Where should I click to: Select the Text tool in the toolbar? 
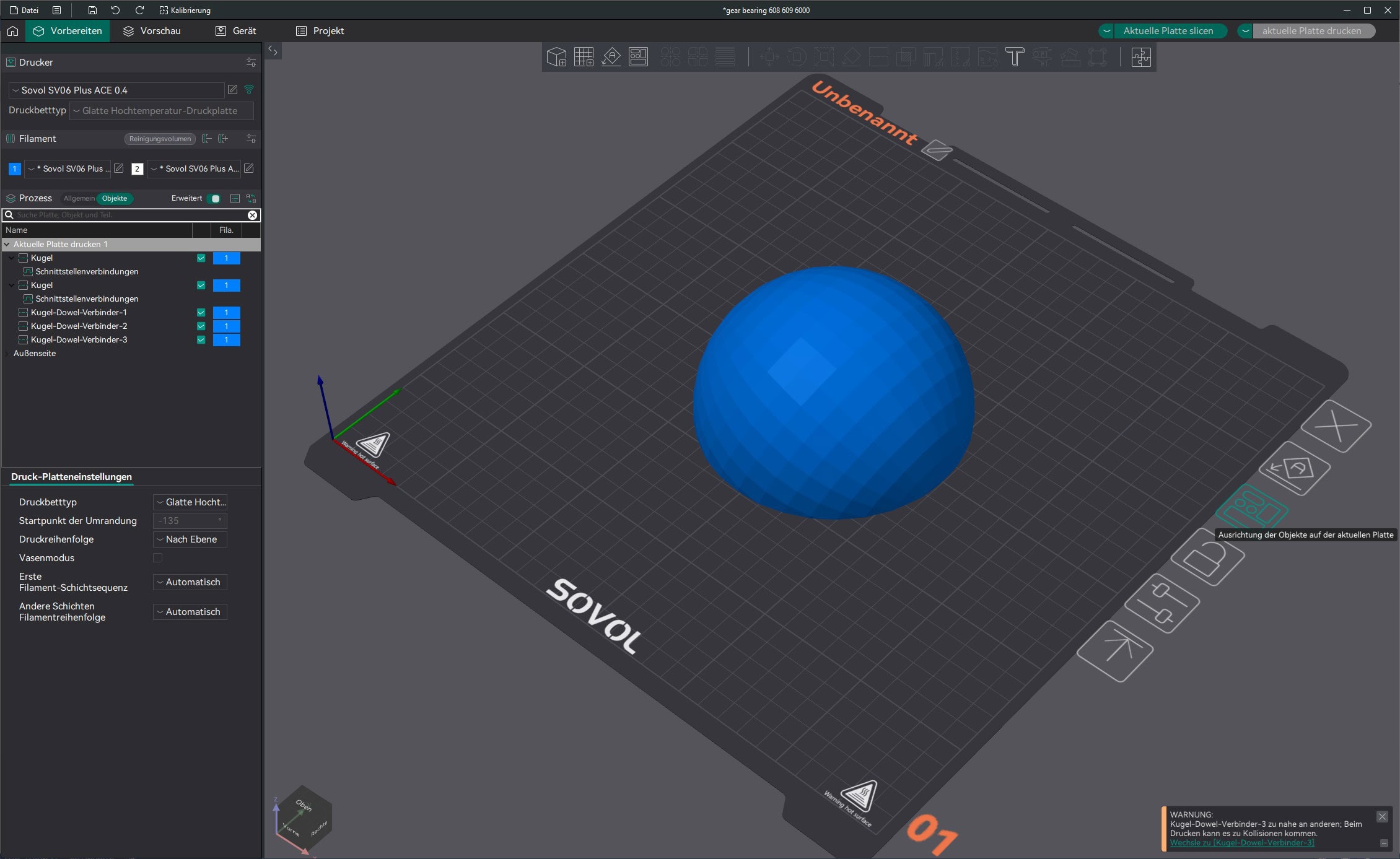[x=1015, y=57]
